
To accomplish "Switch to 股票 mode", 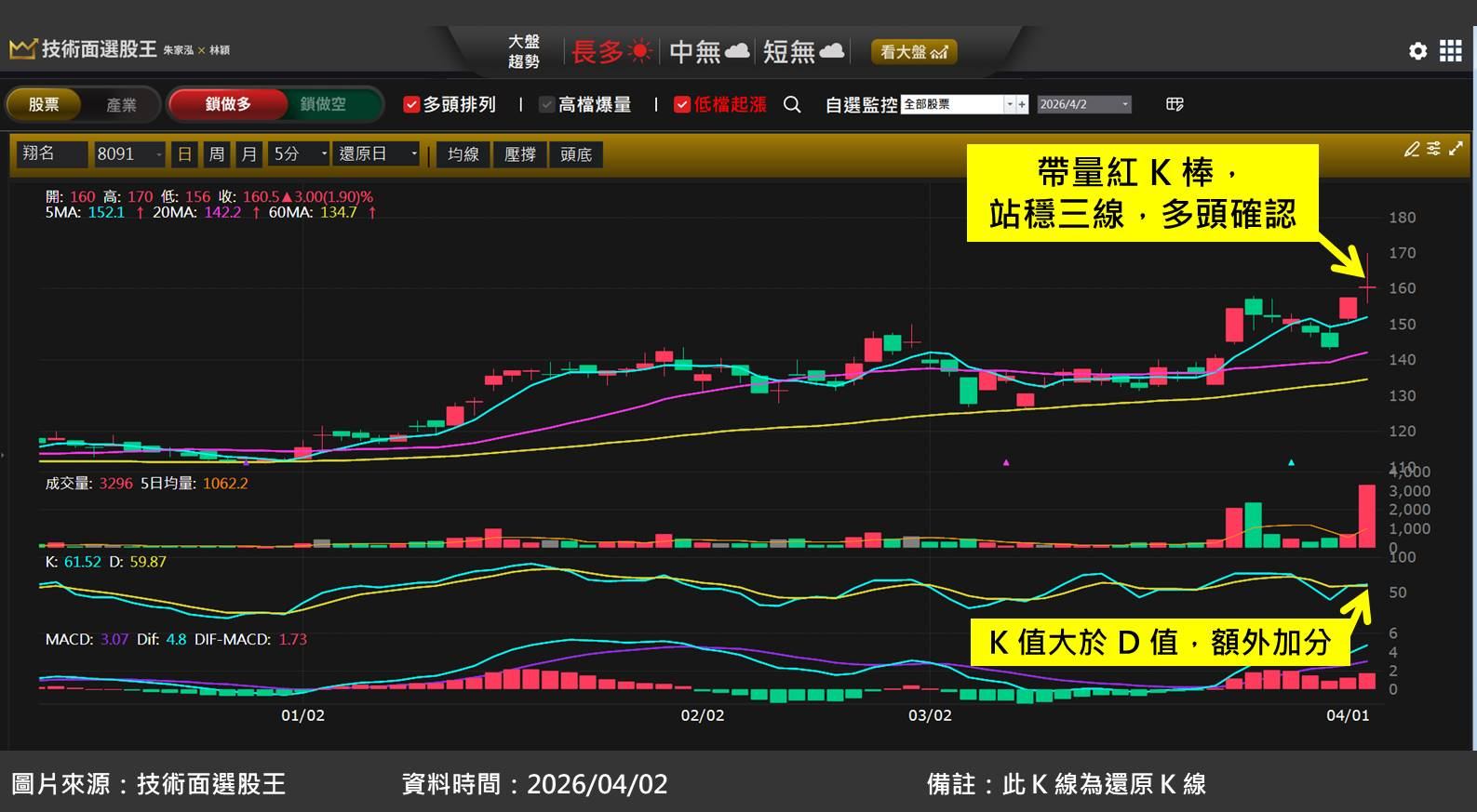I will click(x=44, y=104).
